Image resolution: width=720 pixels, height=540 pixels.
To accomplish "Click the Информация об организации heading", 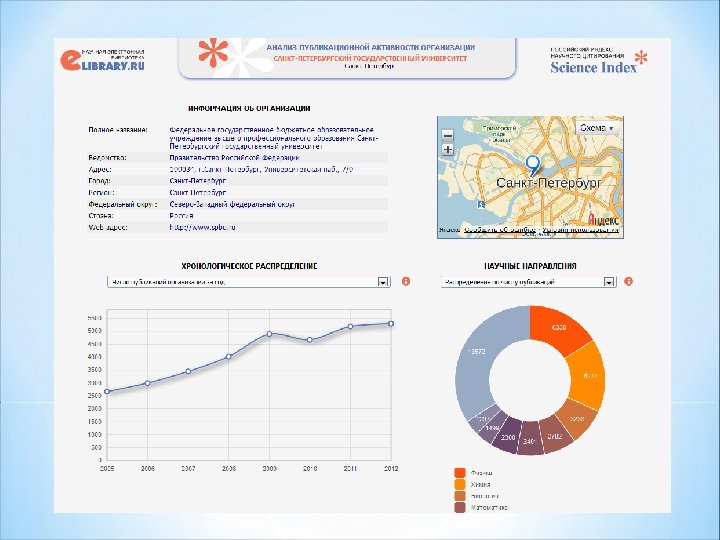I will (249, 108).
